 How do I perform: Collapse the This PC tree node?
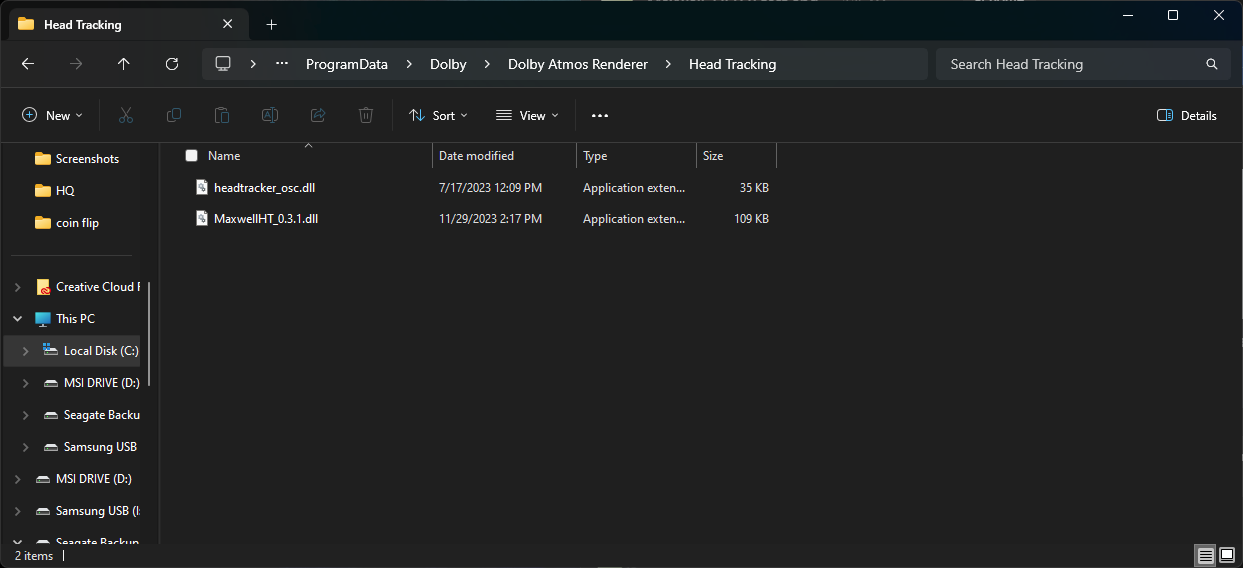point(17,319)
